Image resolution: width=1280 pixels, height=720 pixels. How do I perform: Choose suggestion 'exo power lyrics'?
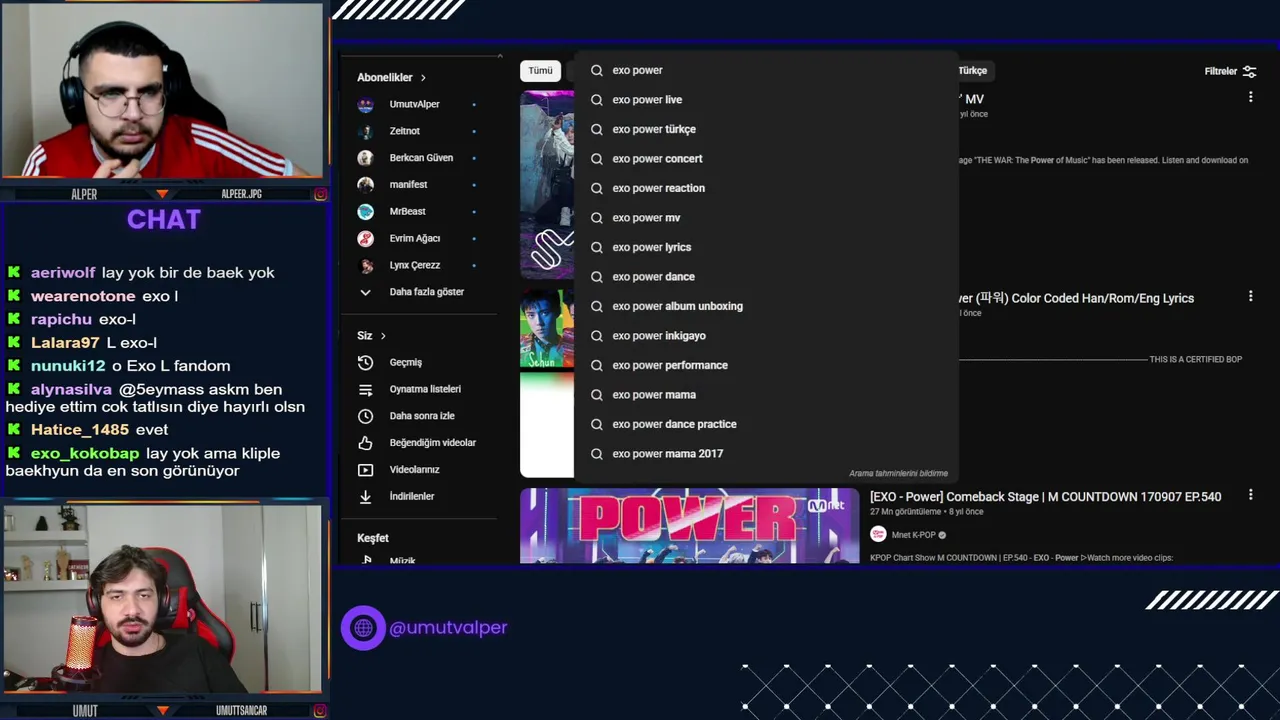point(765,247)
